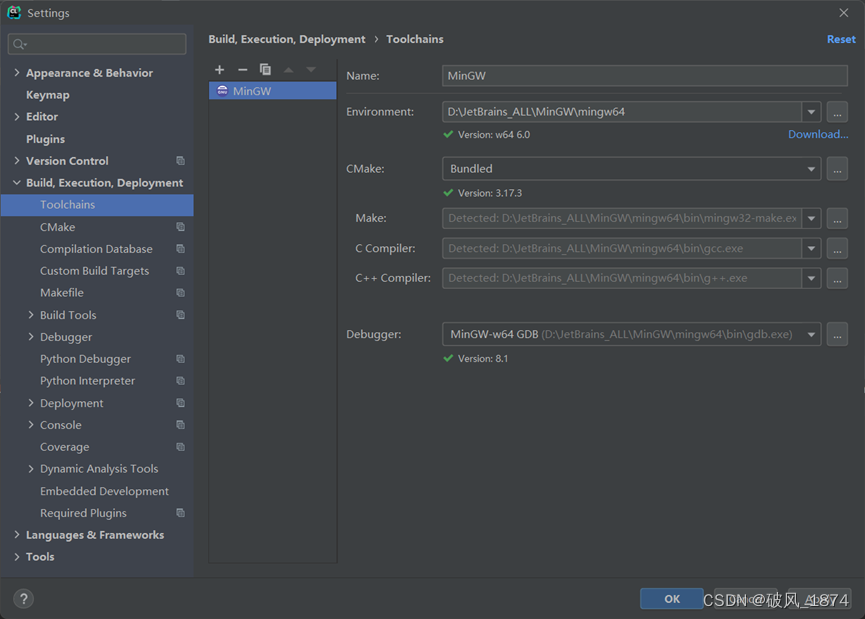
Task: Open the Environment path dropdown arrow
Action: click(811, 112)
